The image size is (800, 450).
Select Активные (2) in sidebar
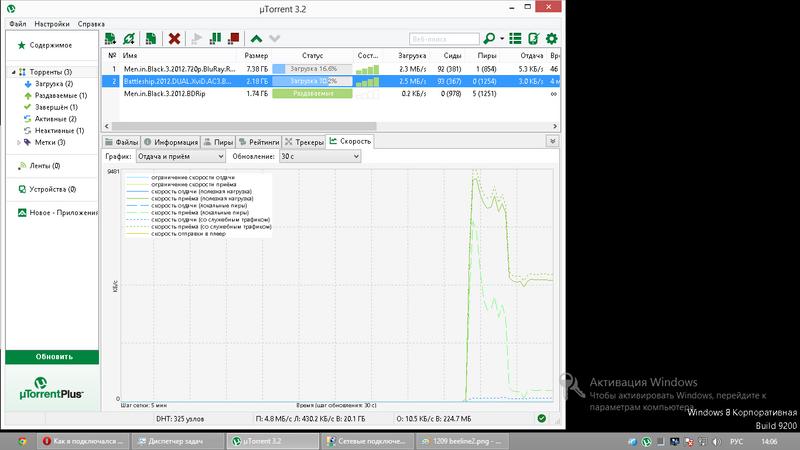[x=55, y=119]
